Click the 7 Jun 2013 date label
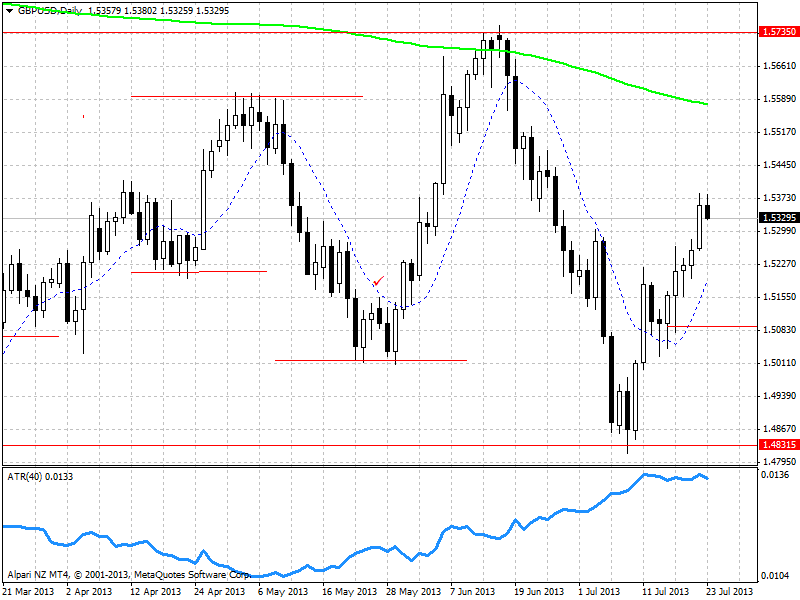800x600 pixels. 472,592
